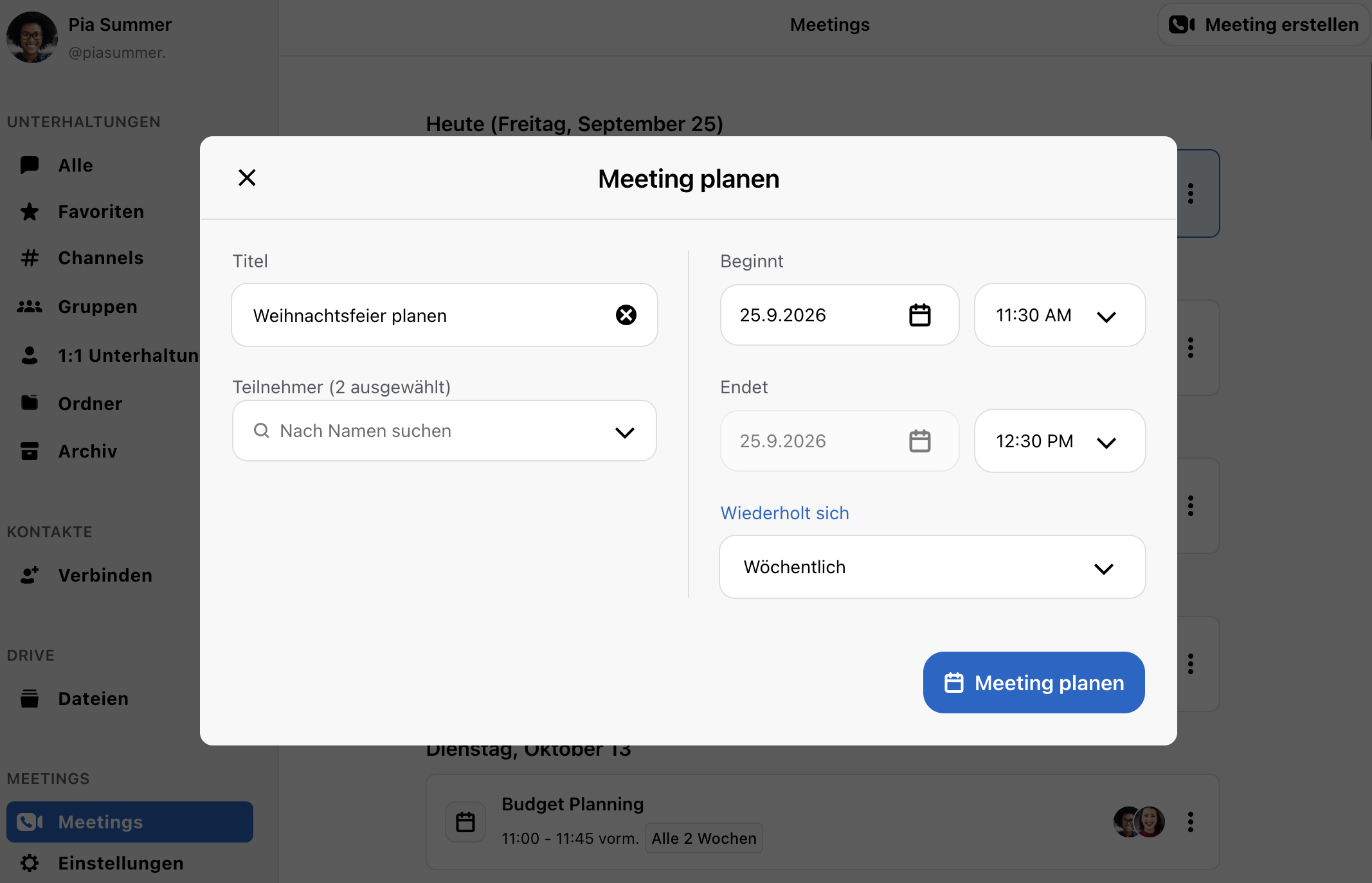
Task: Click the Gruppen people icon
Action: [x=30, y=307]
